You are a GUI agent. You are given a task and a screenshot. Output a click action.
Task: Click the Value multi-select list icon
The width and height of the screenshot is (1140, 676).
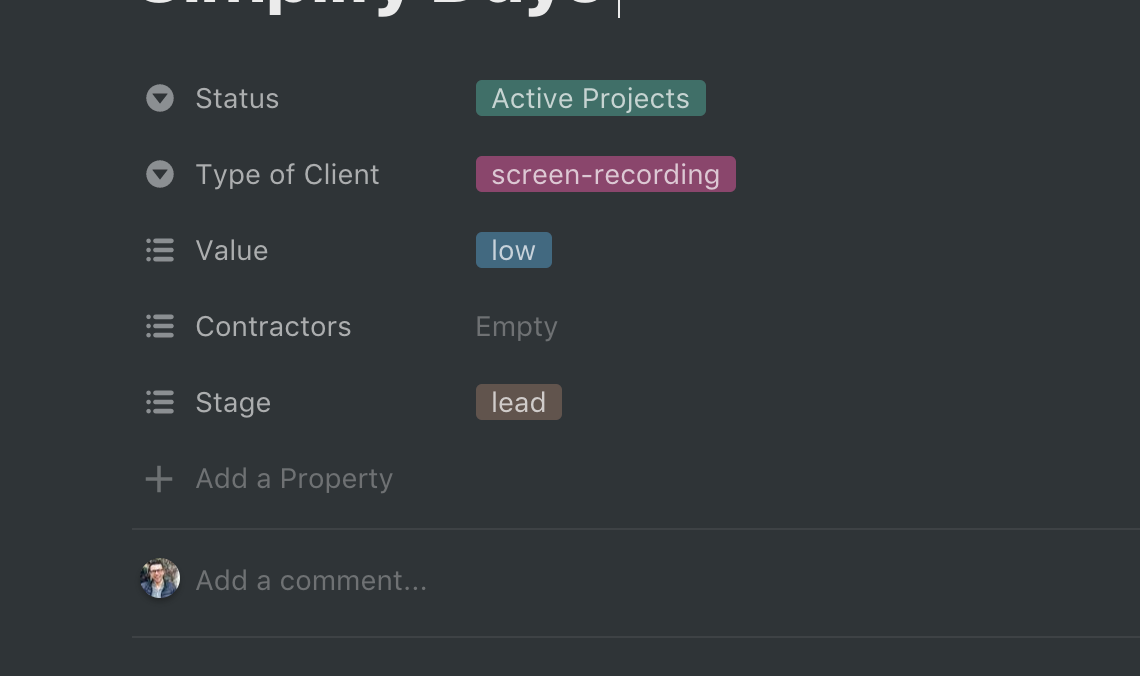click(160, 250)
